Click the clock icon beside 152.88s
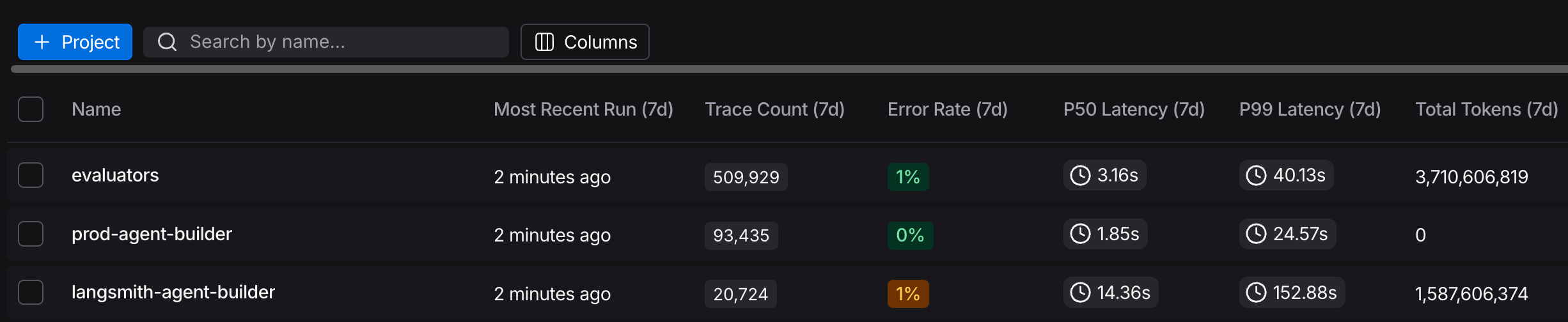1568x322 pixels. pyautogui.click(x=1256, y=293)
